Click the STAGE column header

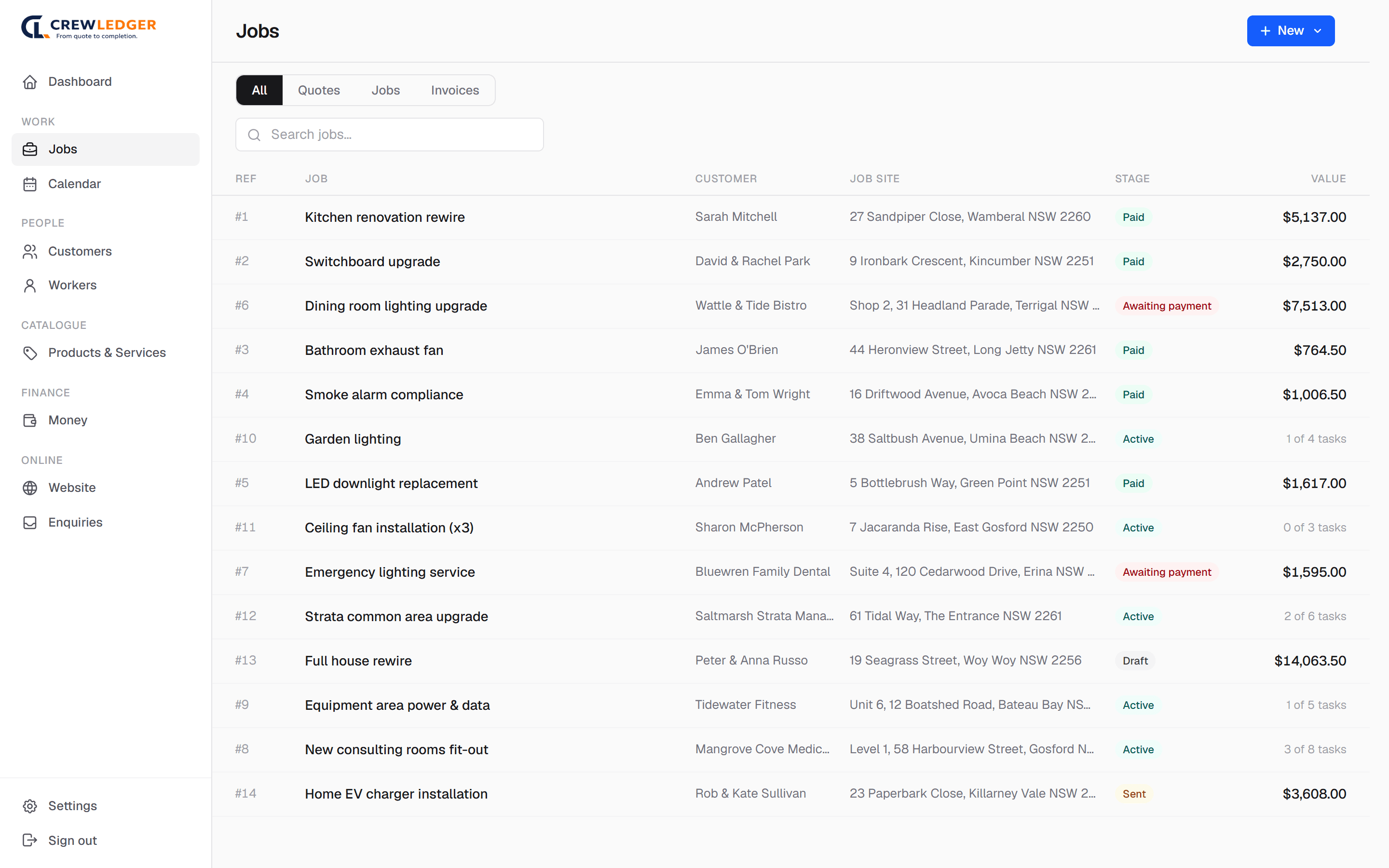click(1132, 178)
